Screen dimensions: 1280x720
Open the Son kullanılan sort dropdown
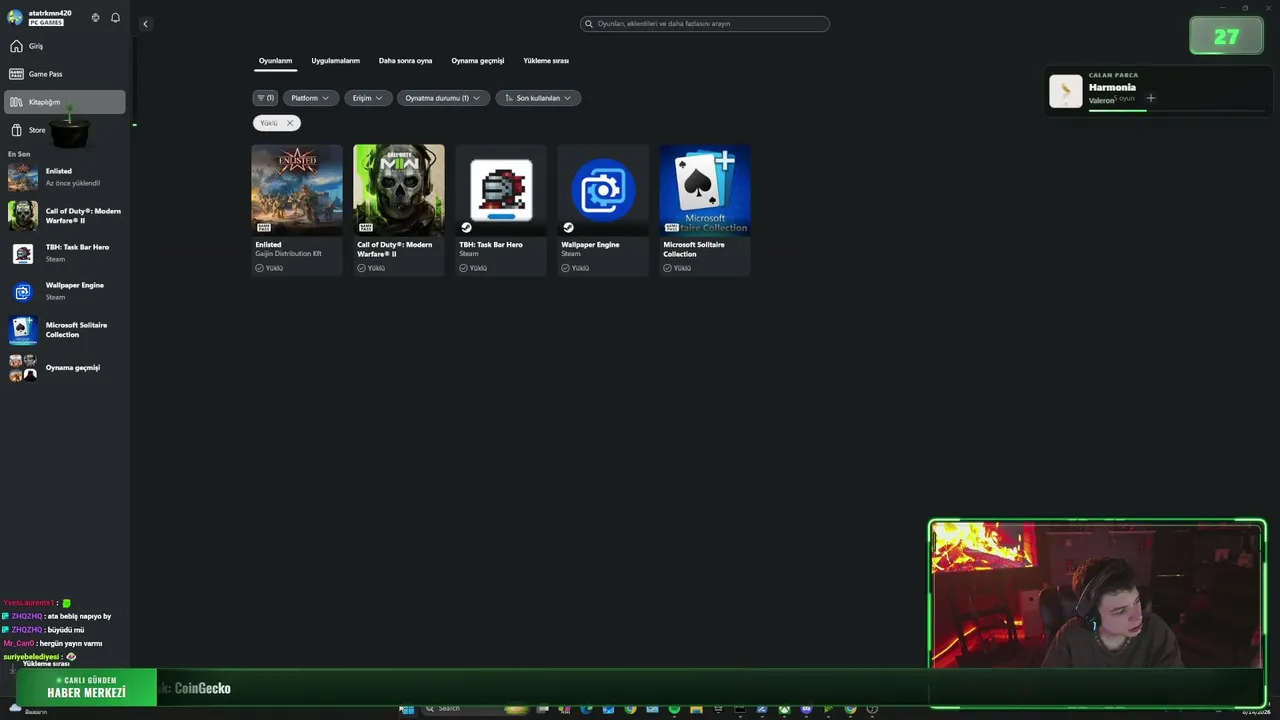(x=538, y=98)
